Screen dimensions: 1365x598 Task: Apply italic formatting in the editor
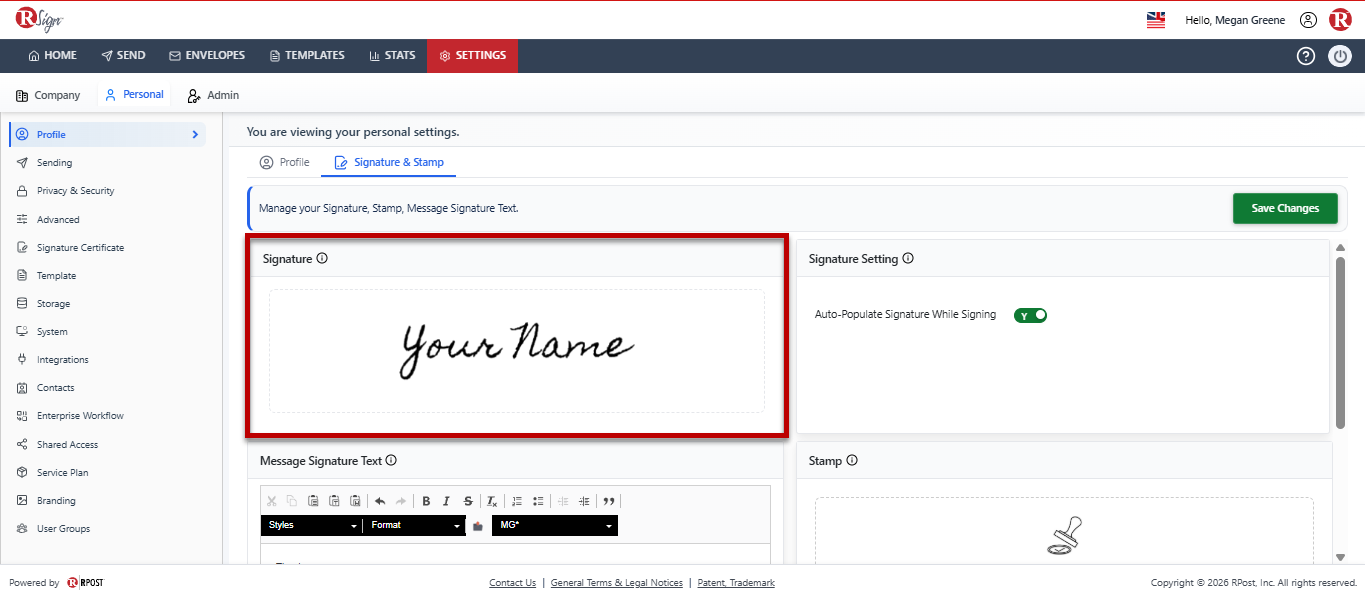coord(446,501)
